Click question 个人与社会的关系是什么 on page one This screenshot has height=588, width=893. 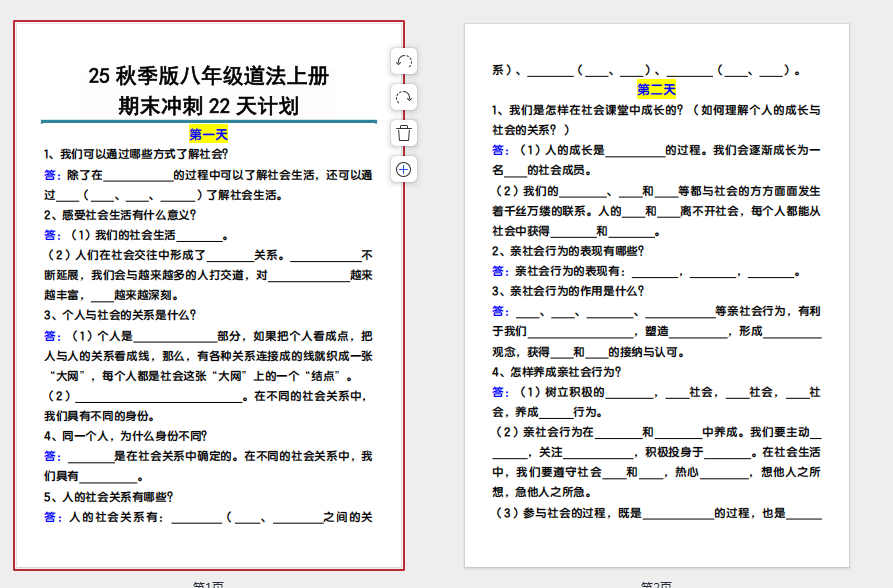coord(120,314)
